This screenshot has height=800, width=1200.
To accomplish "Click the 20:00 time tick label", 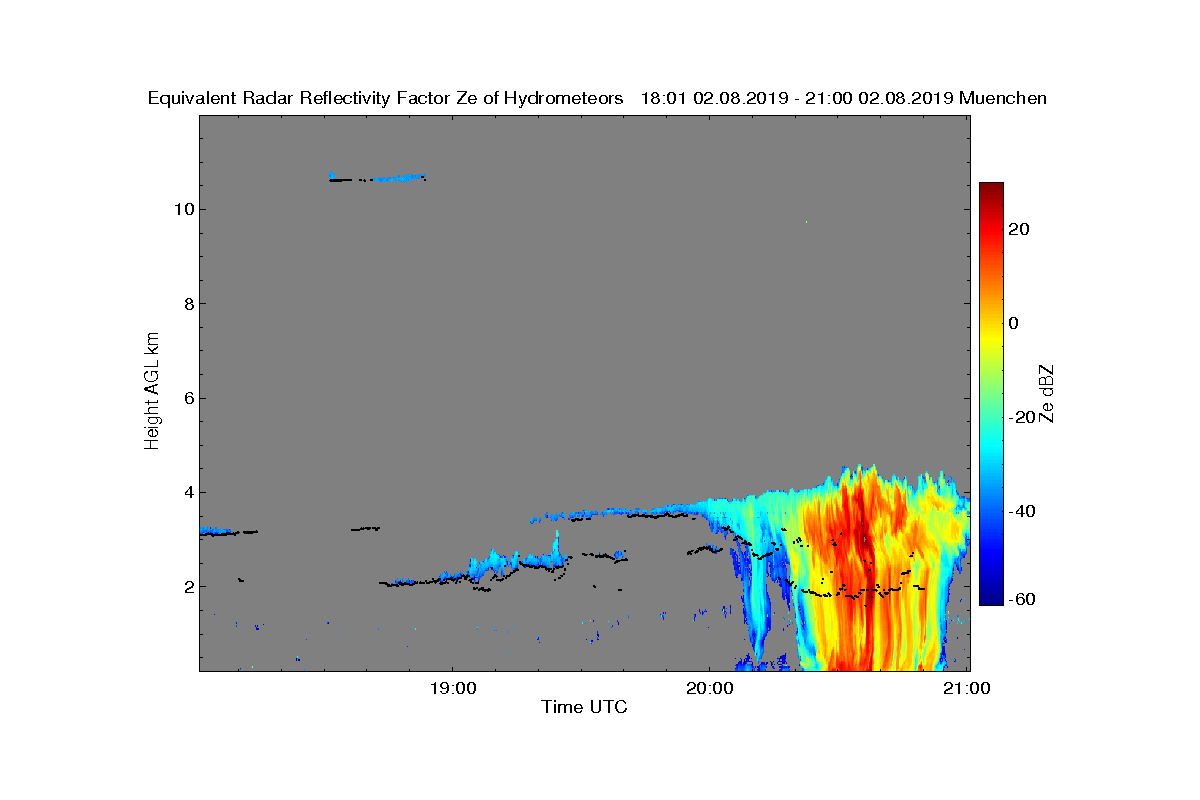I will coord(710,688).
